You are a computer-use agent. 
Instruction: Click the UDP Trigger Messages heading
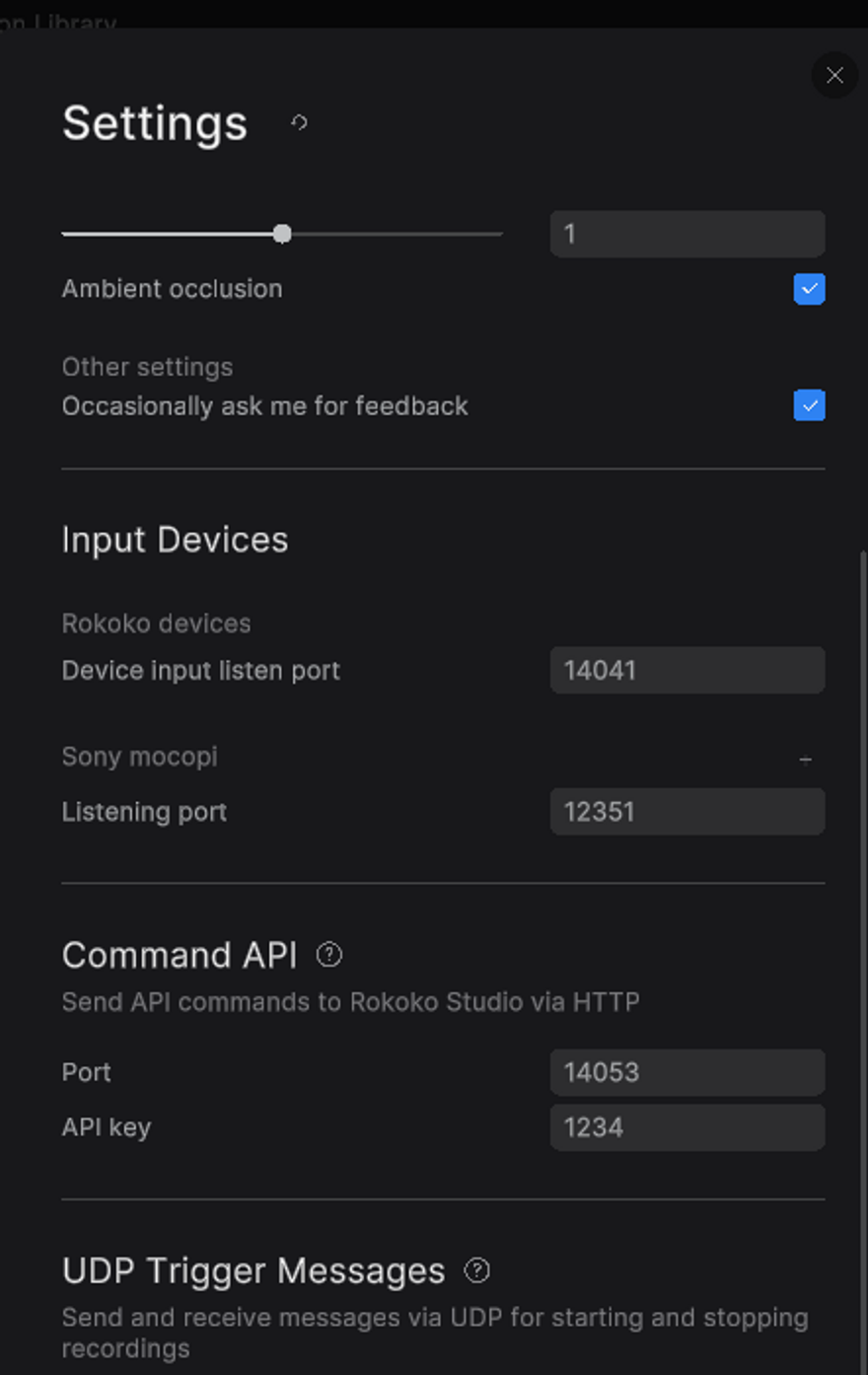253,1270
